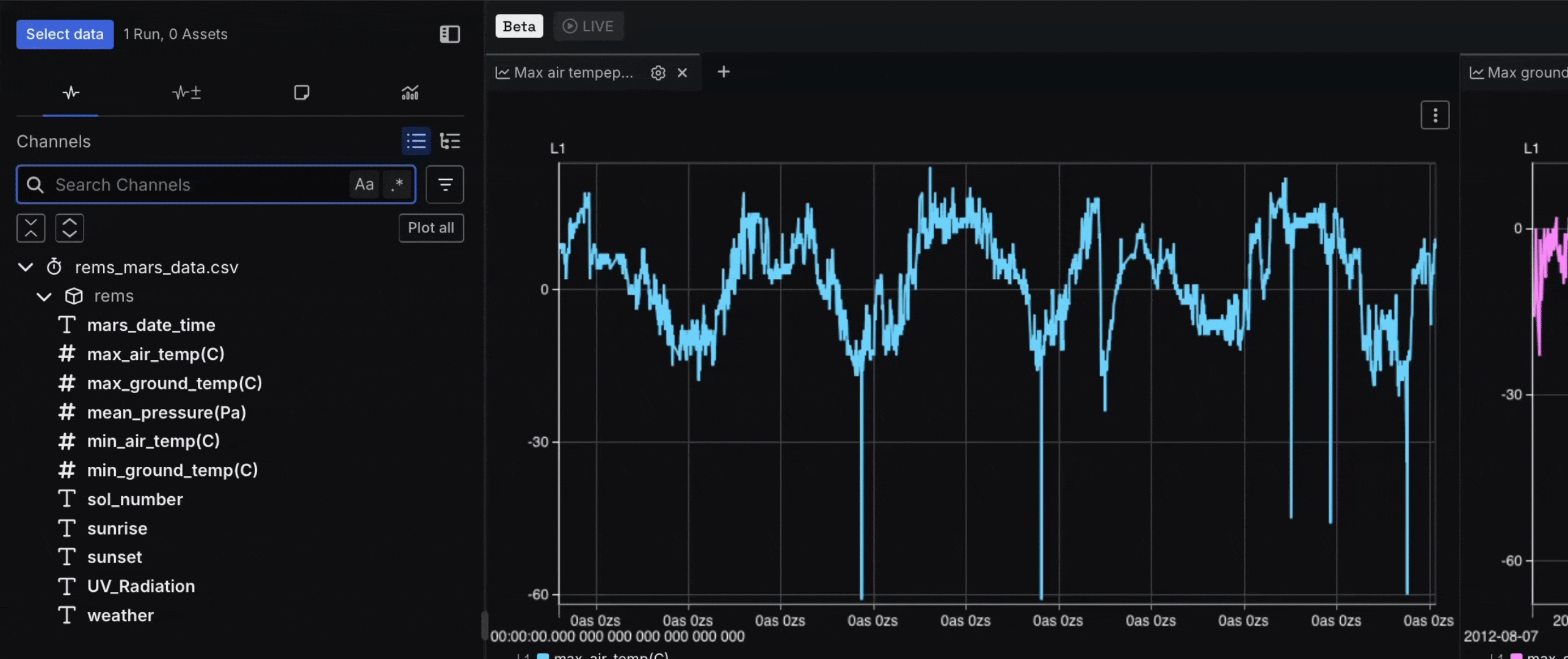Click the Plot all button
This screenshot has width=1568, height=659.
430,228
